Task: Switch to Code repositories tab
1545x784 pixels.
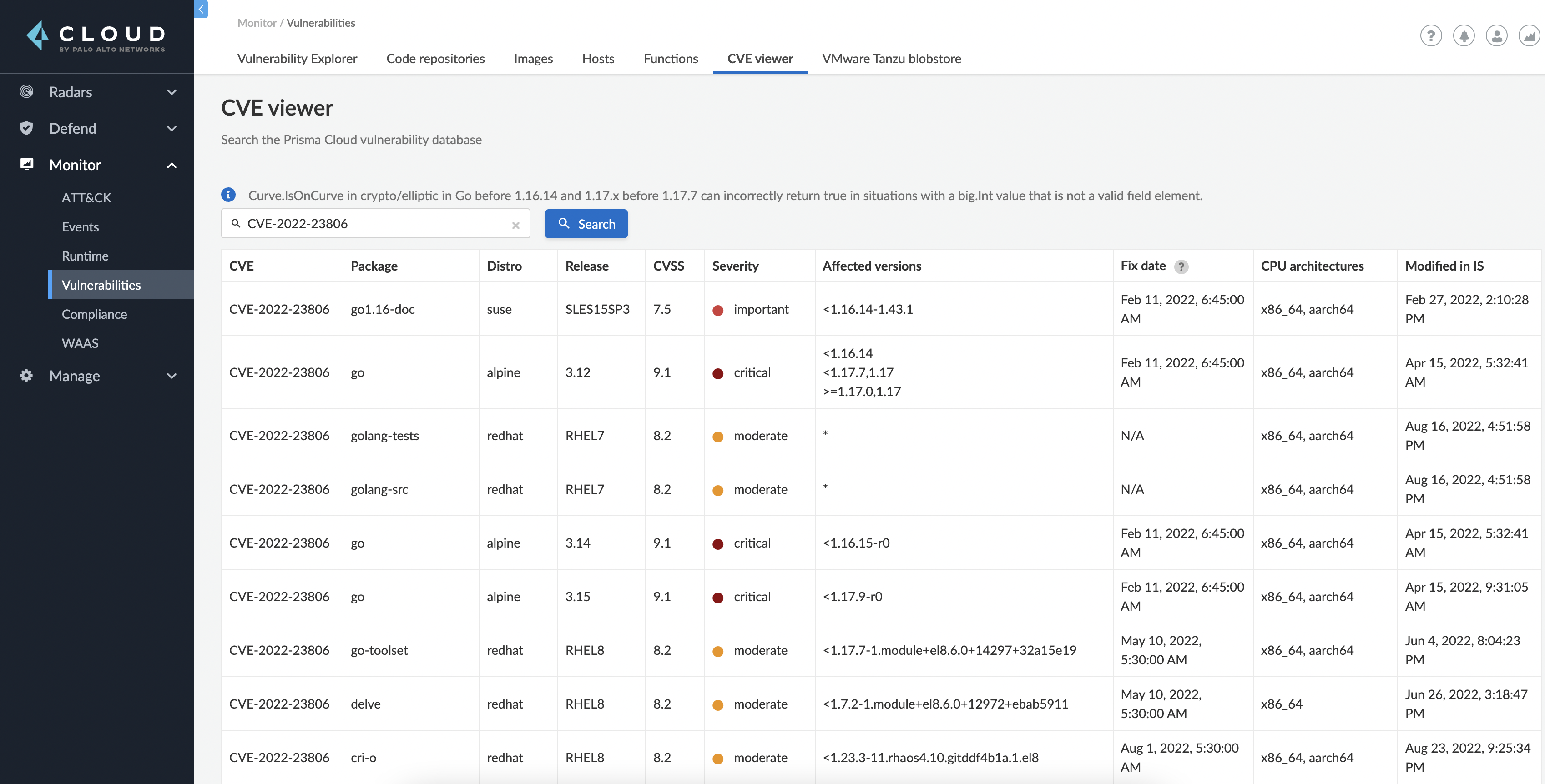Action: click(435, 59)
